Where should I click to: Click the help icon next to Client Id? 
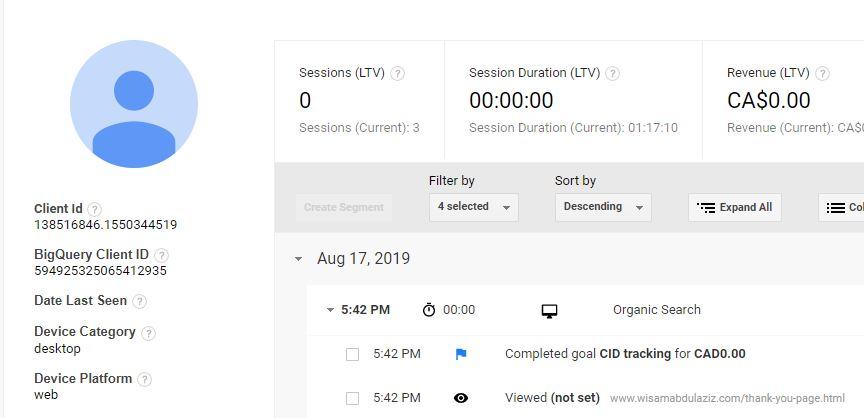(95, 209)
